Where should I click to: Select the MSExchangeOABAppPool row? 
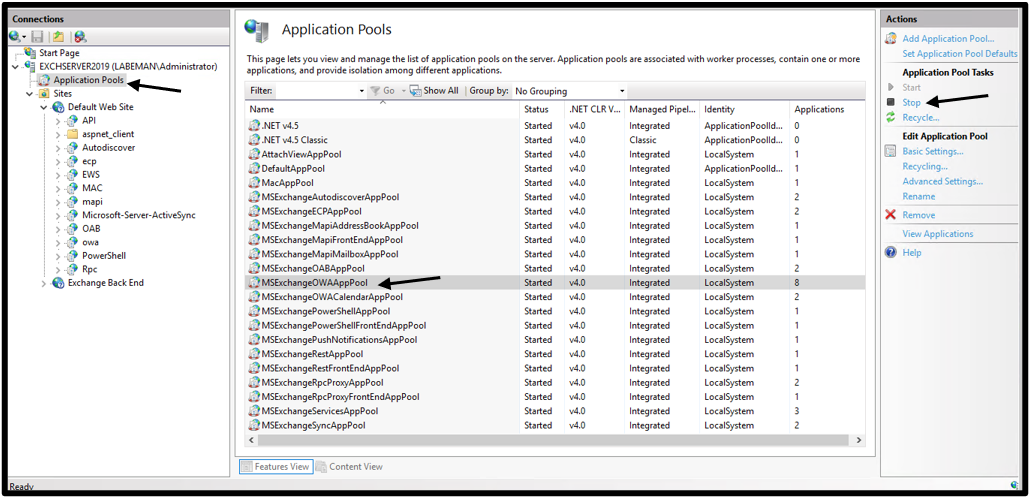(x=555, y=268)
